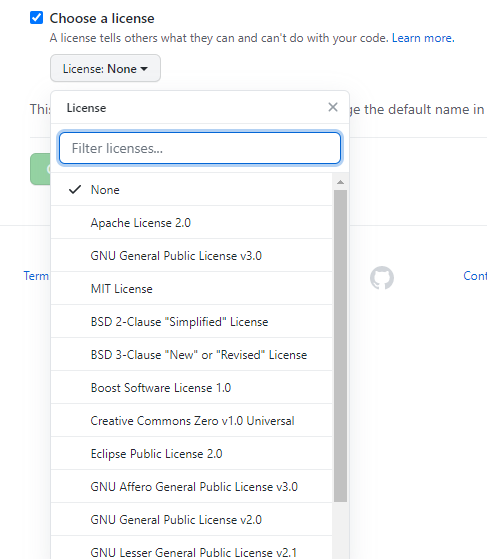Click the GitHub Octocat logo
Image resolution: width=487 pixels, height=559 pixels.
pyautogui.click(x=382, y=277)
